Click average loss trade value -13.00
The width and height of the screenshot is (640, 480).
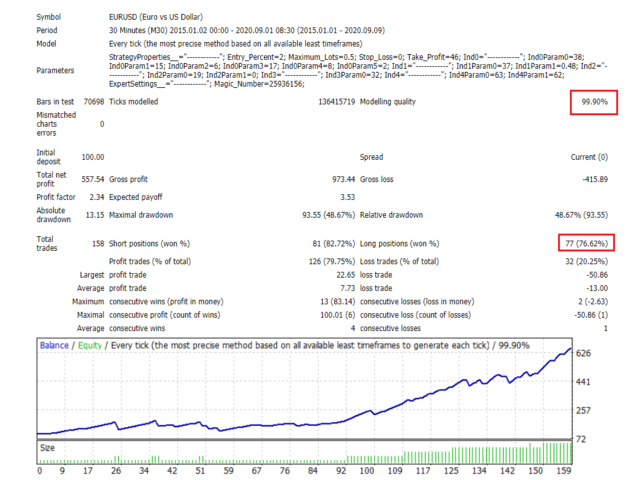click(597, 288)
